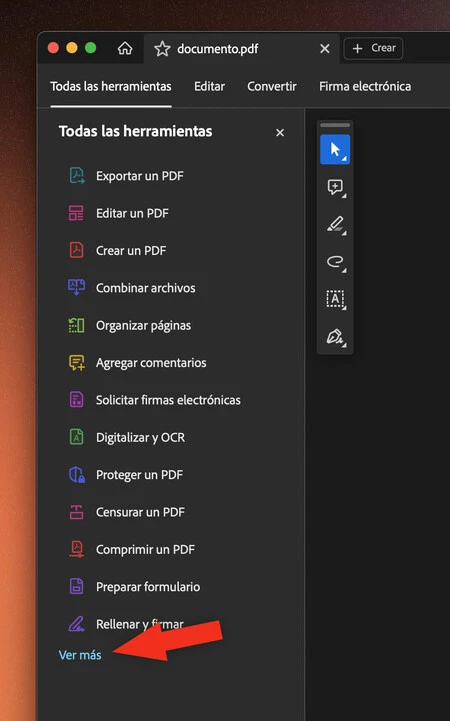Image resolution: width=450 pixels, height=721 pixels.
Task: Select the text box recognition tool
Action: click(335, 299)
